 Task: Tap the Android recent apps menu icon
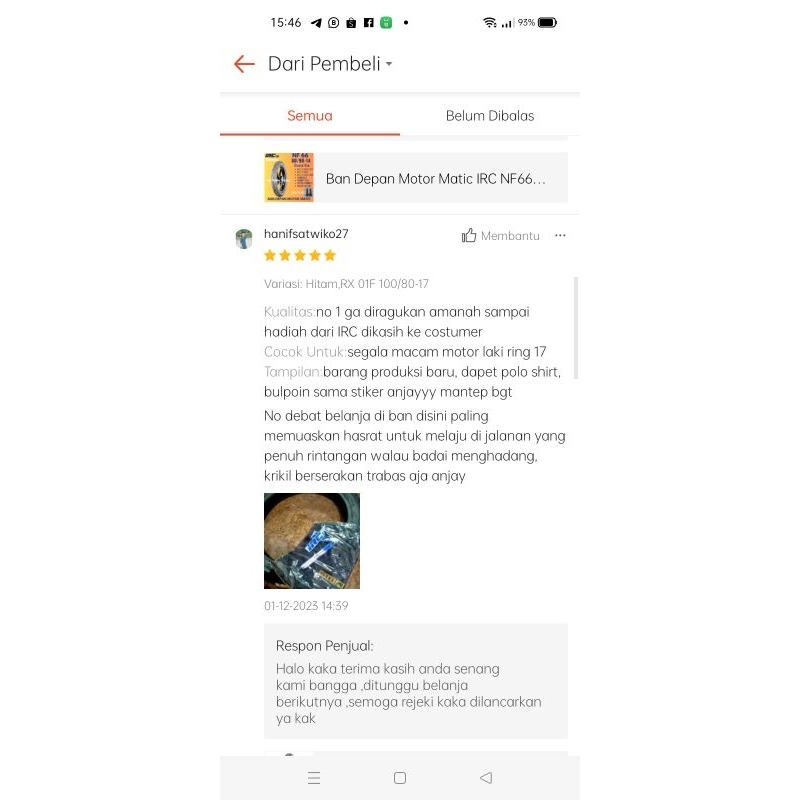pos(314,778)
